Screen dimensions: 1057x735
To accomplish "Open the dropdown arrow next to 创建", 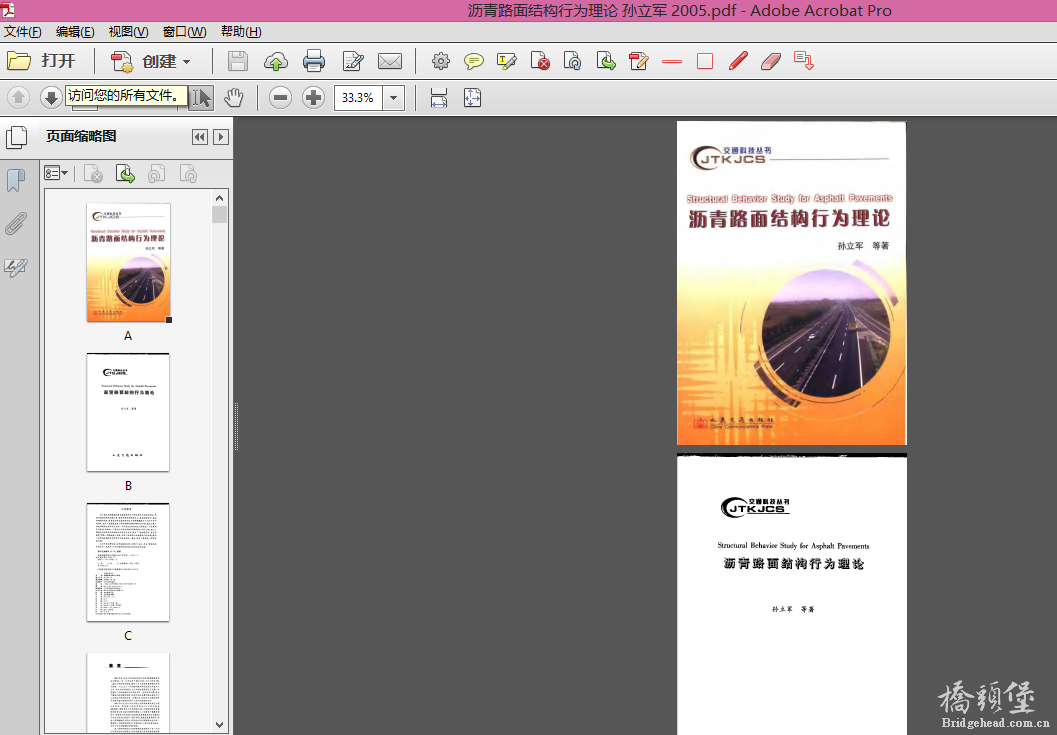I will click(187, 62).
